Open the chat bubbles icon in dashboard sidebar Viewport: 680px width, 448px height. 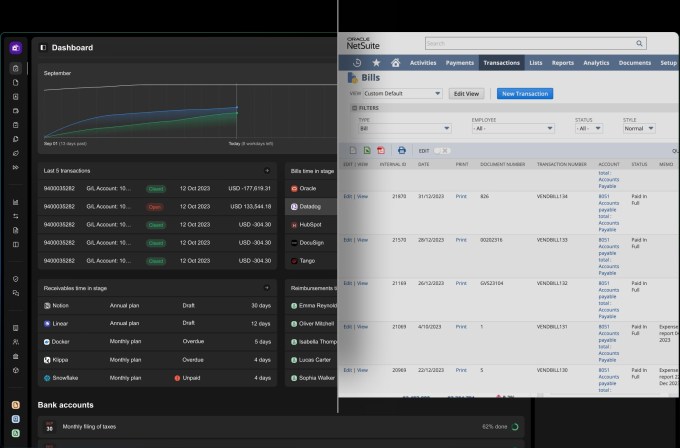click(16, 293)
